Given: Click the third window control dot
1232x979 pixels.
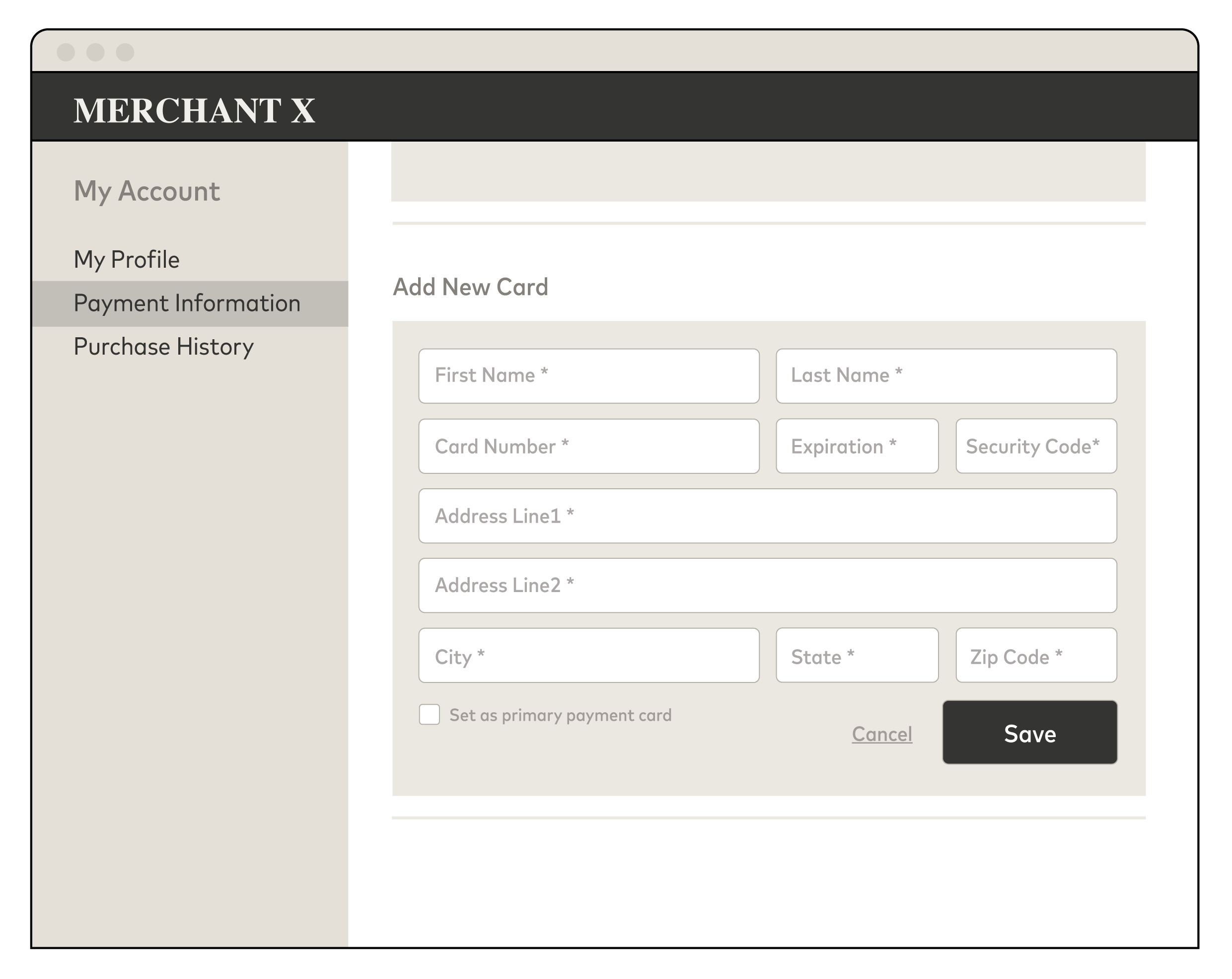Looking at the screenshot, I should click(x=125, y=52).
